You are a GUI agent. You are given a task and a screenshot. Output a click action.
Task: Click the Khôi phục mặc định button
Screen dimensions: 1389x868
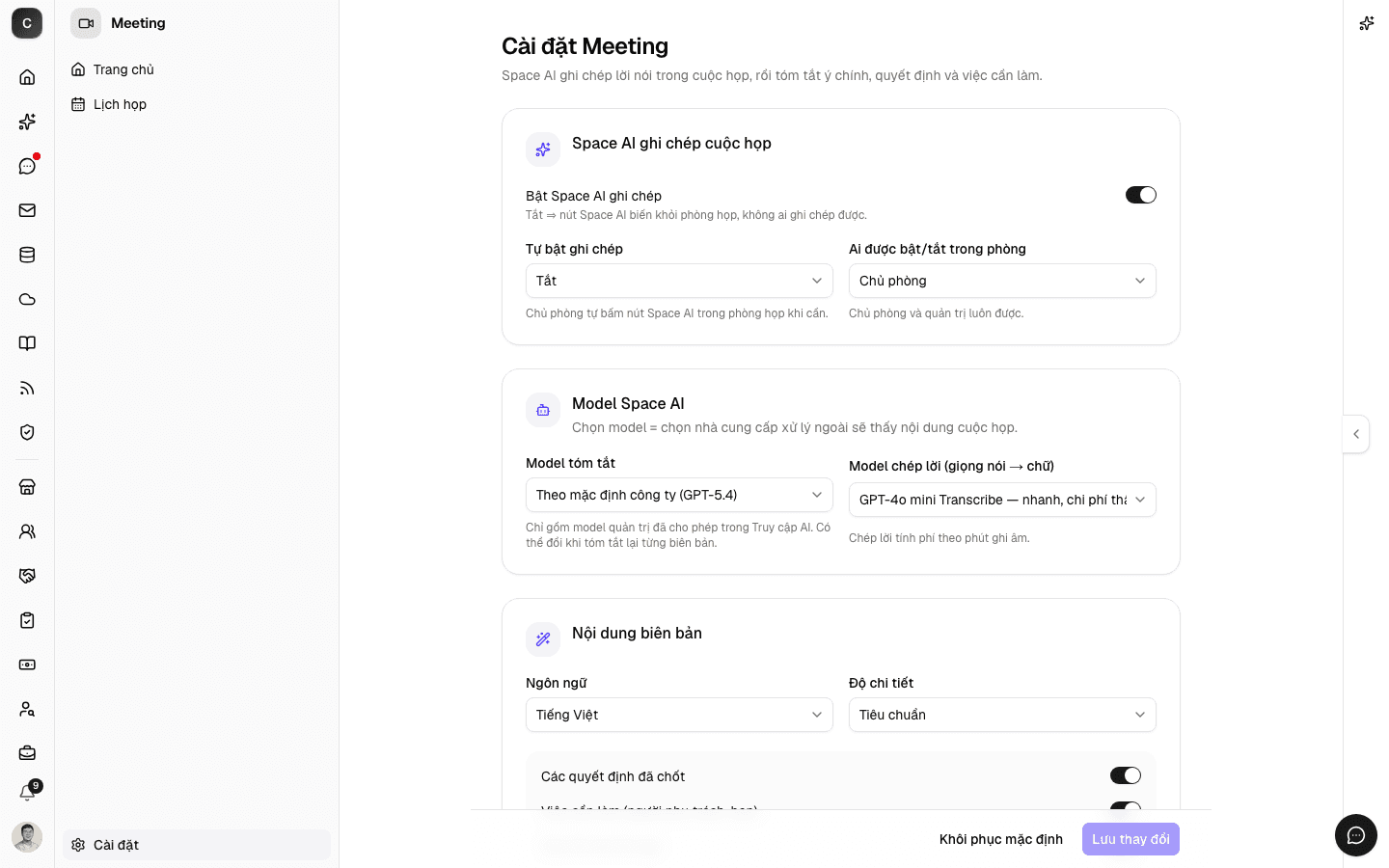1001,839
